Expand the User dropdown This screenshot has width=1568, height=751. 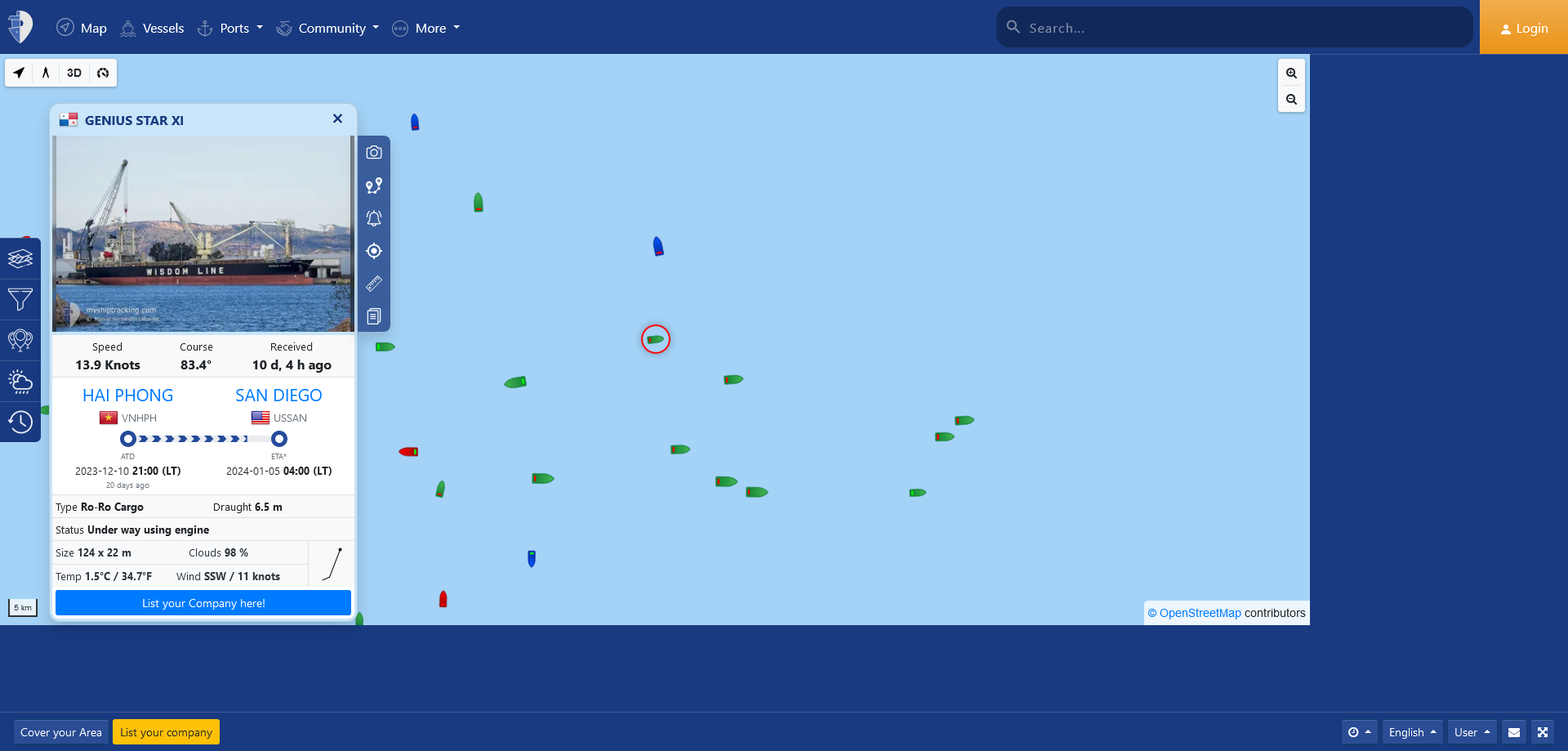pyautogui.click(x=1472, y=732)
